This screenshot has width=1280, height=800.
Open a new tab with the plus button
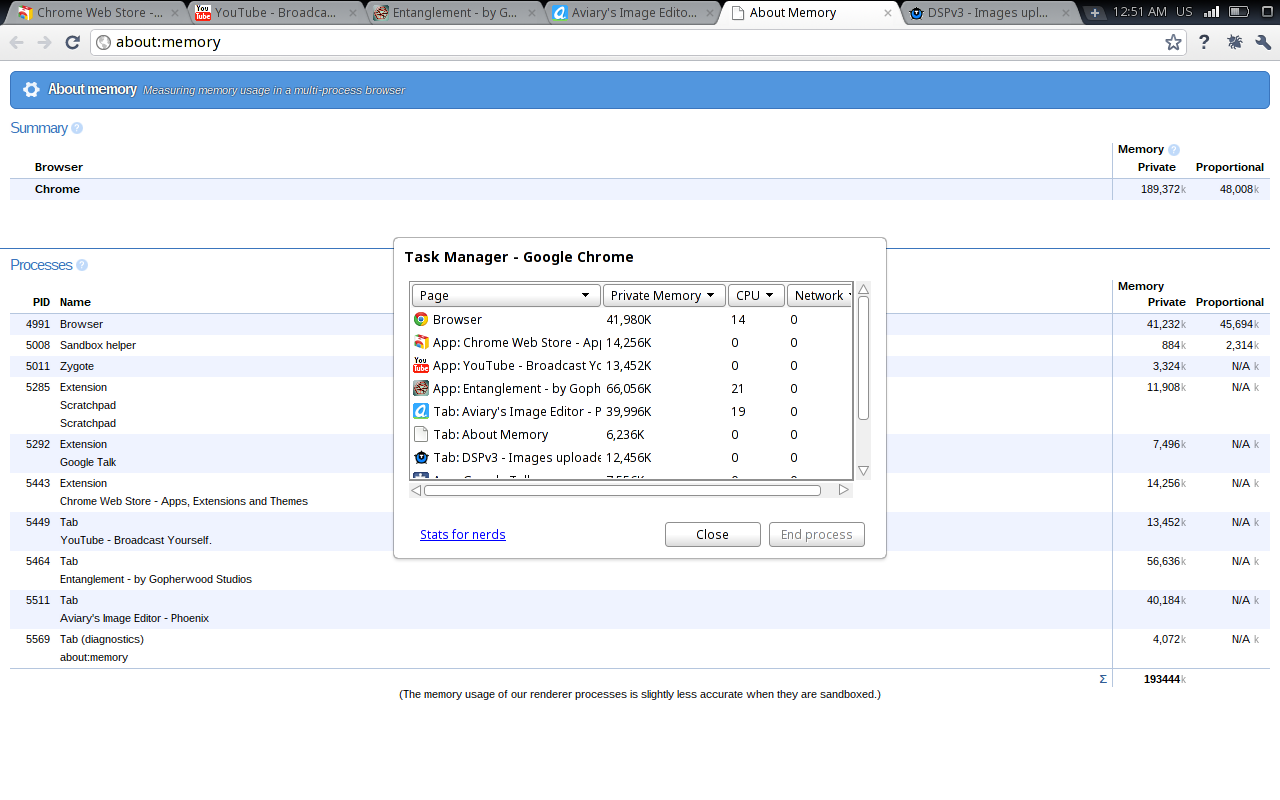1095,13
